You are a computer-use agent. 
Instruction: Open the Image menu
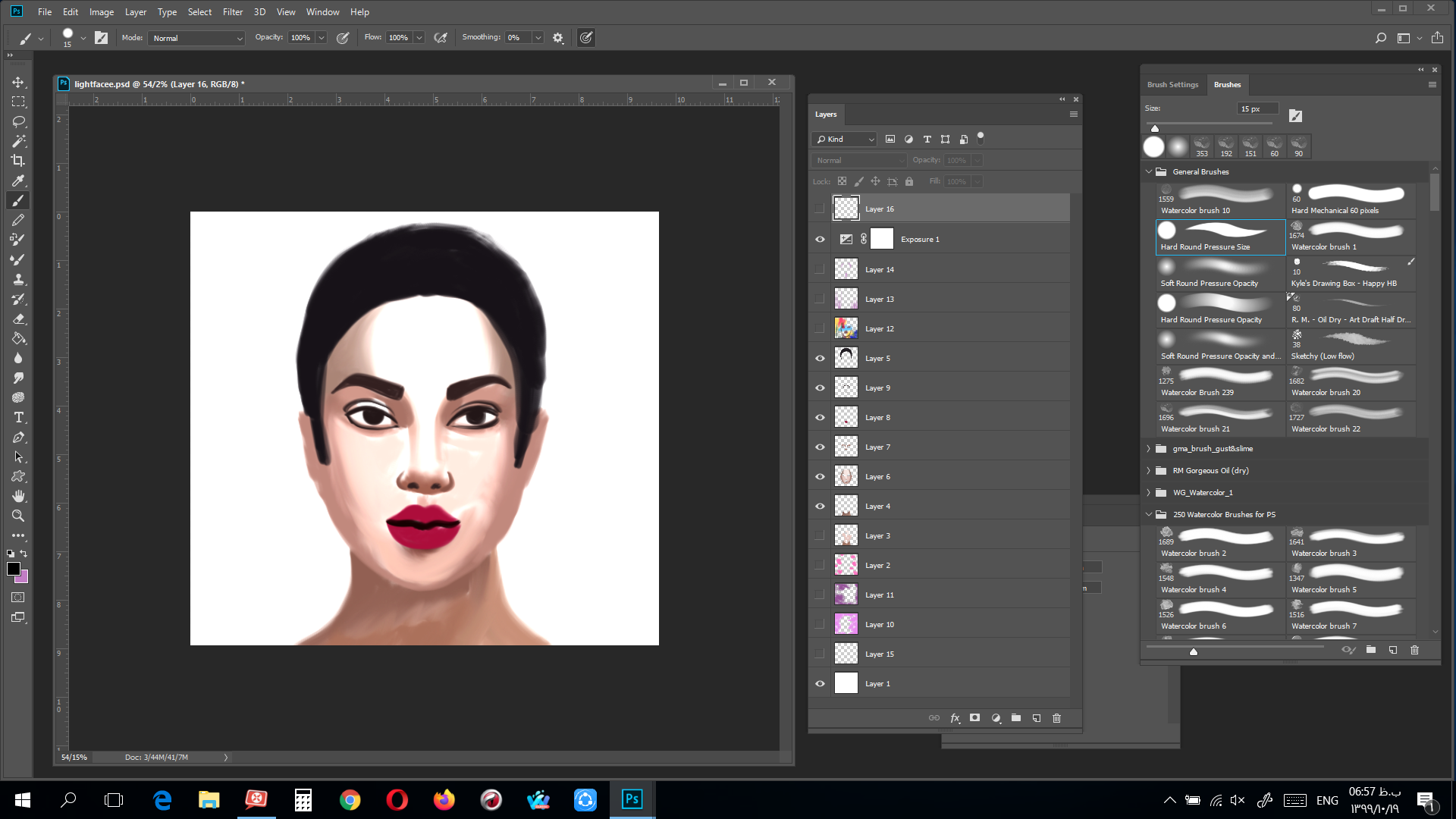pos(102,12)
